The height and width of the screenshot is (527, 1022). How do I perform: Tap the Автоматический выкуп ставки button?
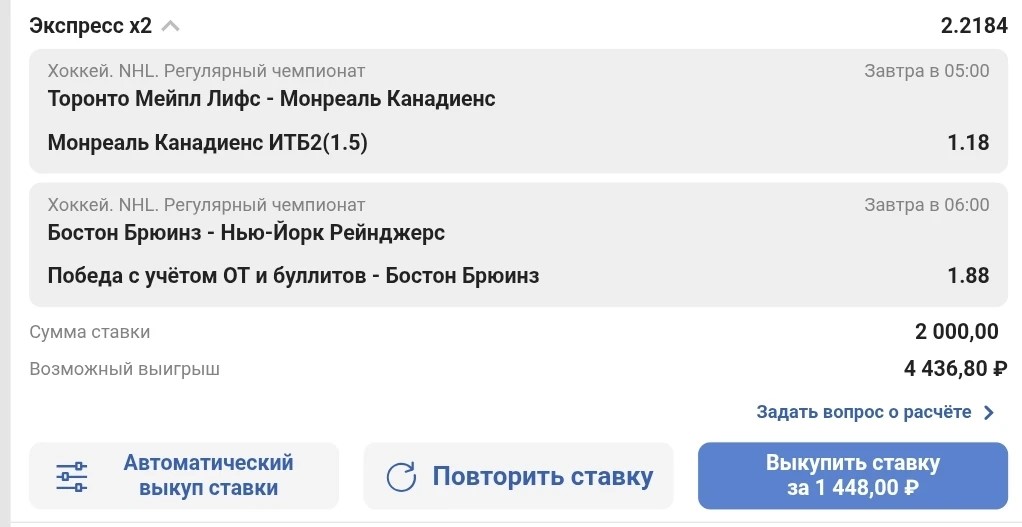point(184,476)
